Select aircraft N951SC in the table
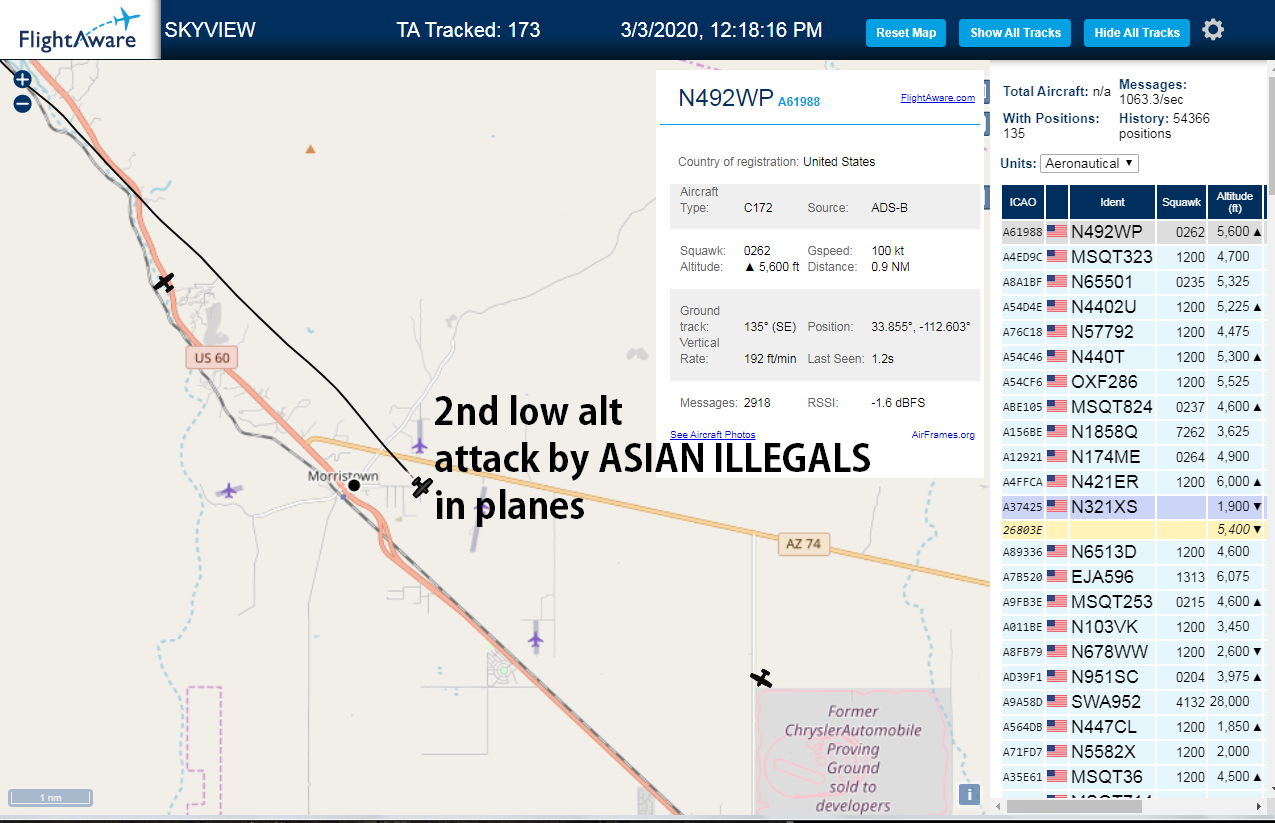1275x823 pixels. tap(1133, 677)
